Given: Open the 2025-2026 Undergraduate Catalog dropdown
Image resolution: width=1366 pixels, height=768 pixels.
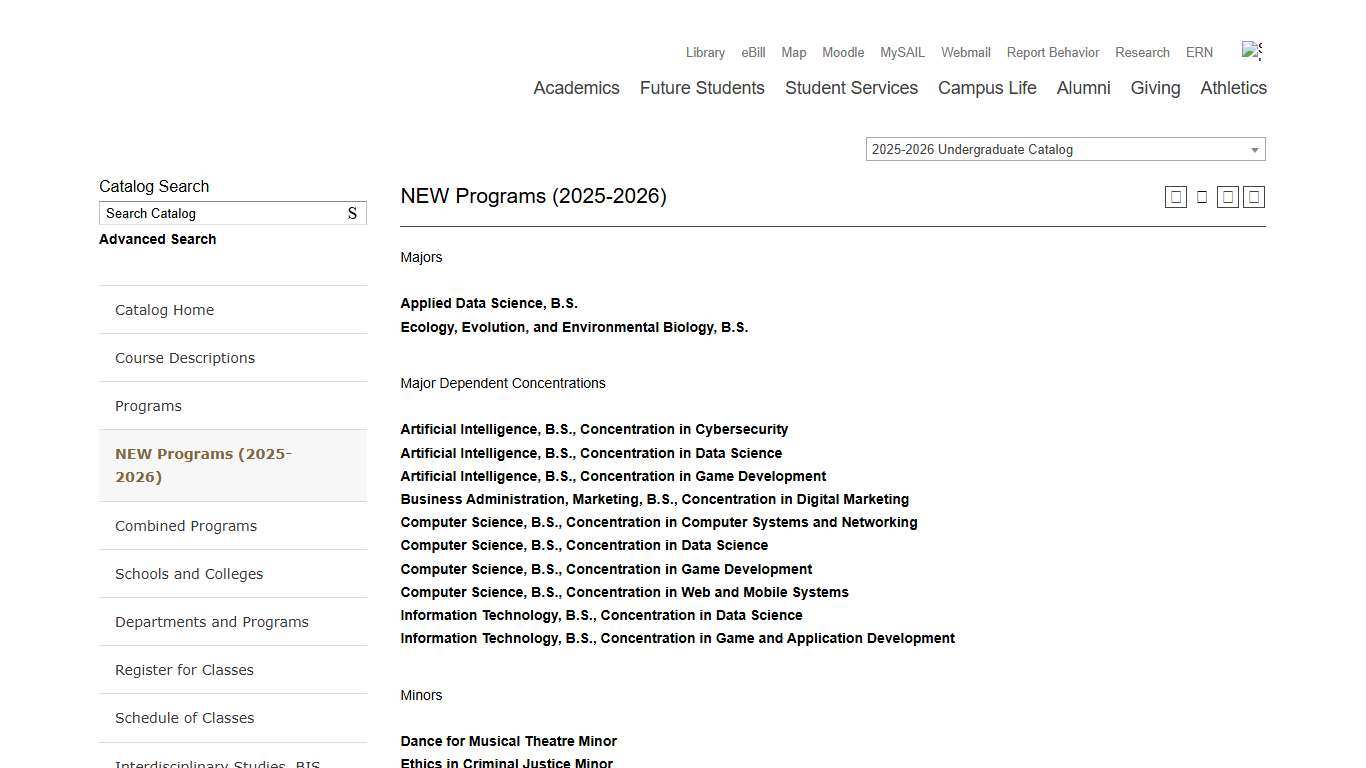Looking at the screenshot, I should (x=1064, y=149).
